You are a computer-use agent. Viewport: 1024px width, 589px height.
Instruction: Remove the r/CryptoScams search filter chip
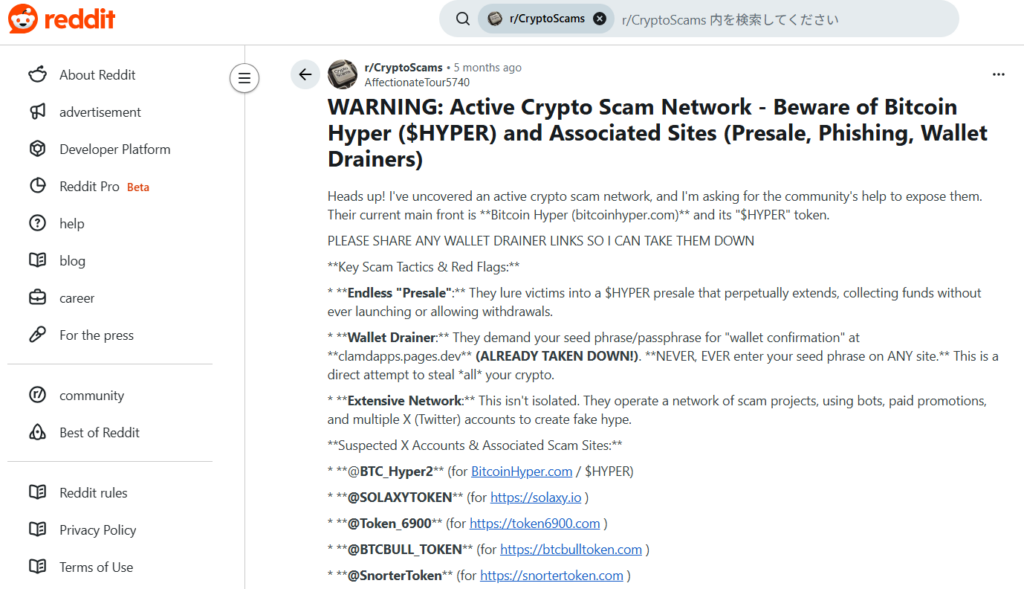(x=599, y=19)
